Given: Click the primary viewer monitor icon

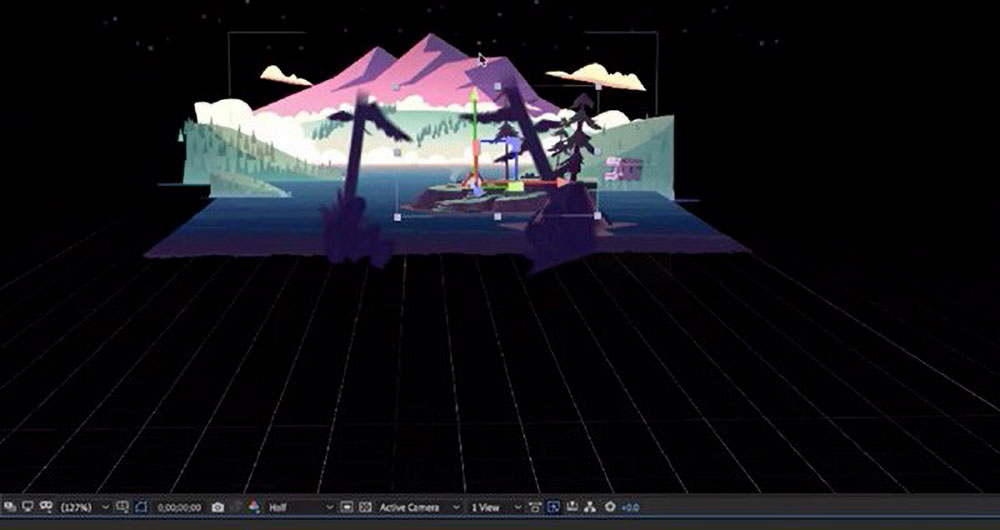Looking at the screenshot, I should click(27, 507).
